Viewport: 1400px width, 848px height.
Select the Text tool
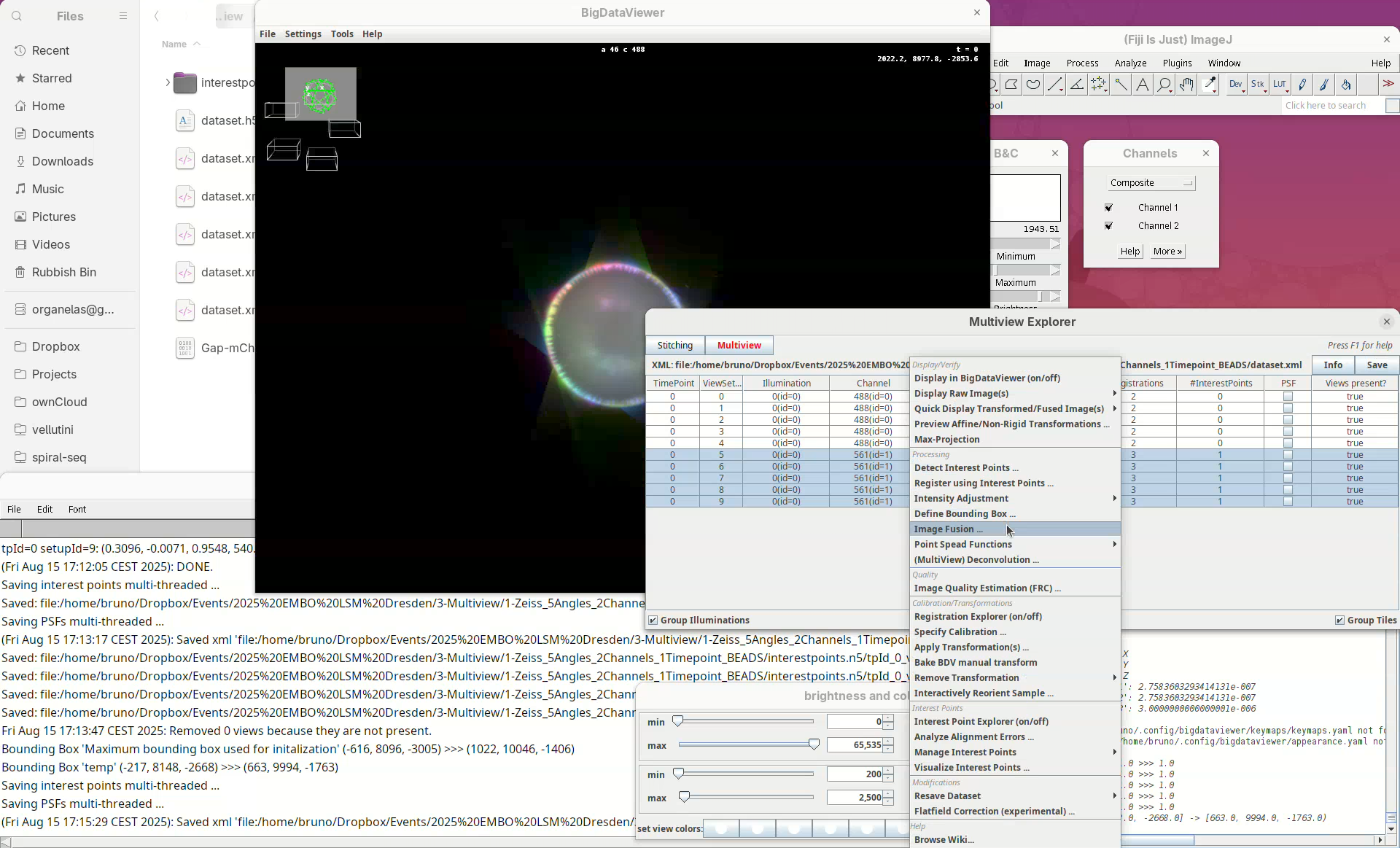click(x=1143, y=85)
